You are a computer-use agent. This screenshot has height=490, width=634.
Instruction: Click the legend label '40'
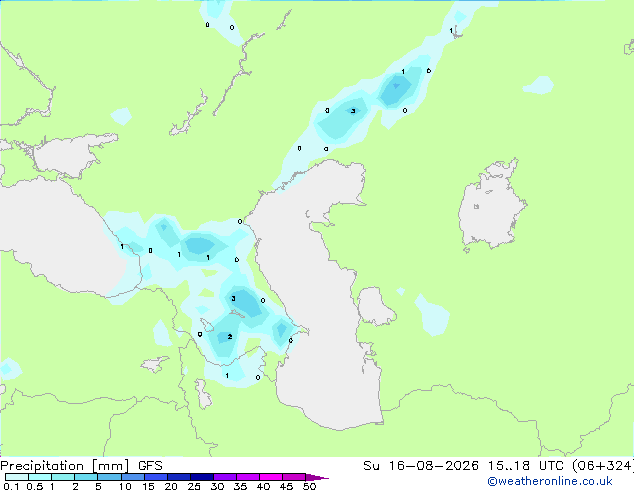point(263,486)
